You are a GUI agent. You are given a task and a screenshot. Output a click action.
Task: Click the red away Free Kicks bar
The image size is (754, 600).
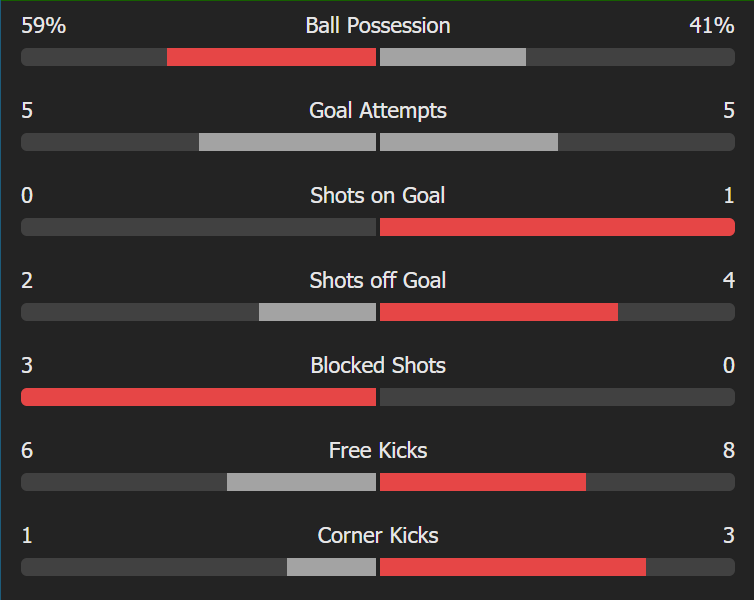click(x=483, y=482)
